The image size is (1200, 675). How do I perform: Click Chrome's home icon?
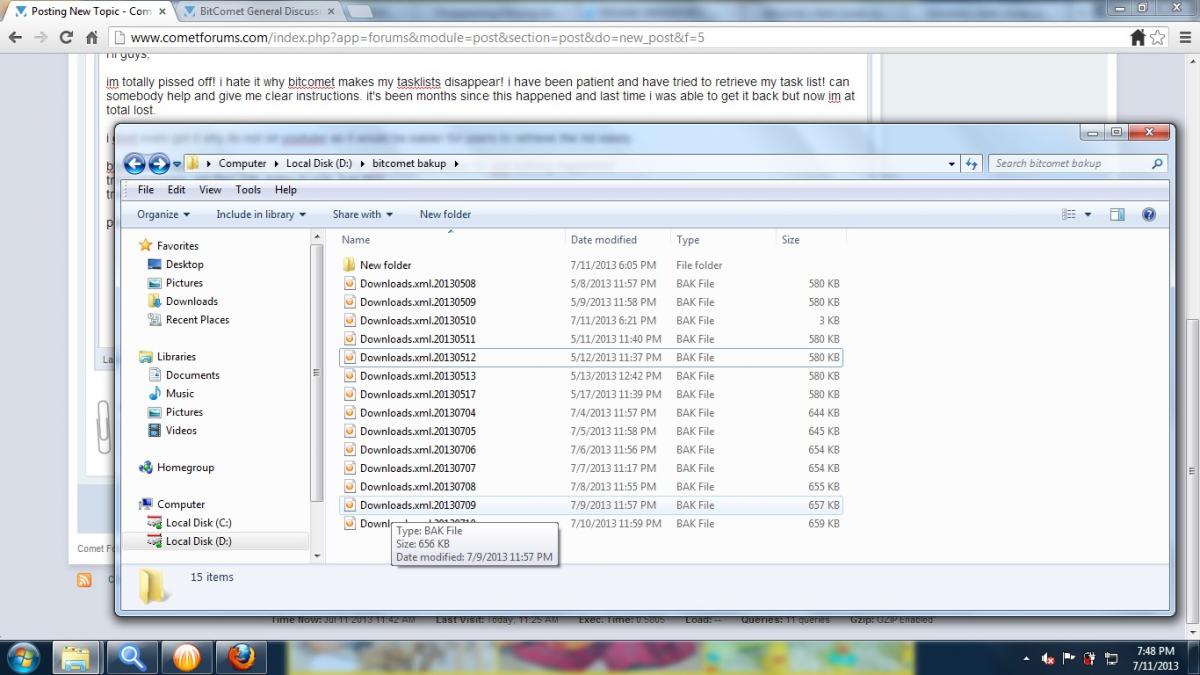pyautogui.click(x=91, y=38)
